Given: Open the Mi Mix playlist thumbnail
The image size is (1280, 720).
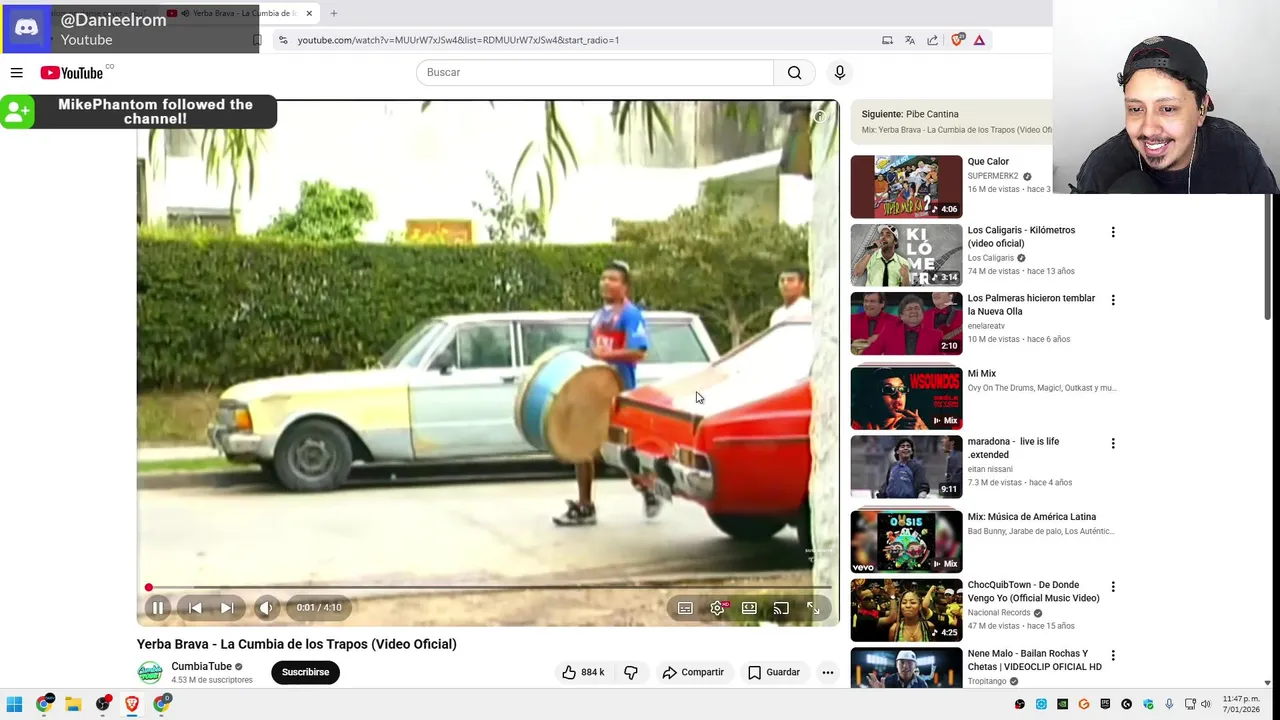Looking at the screenshot, I should coord(906,398).
